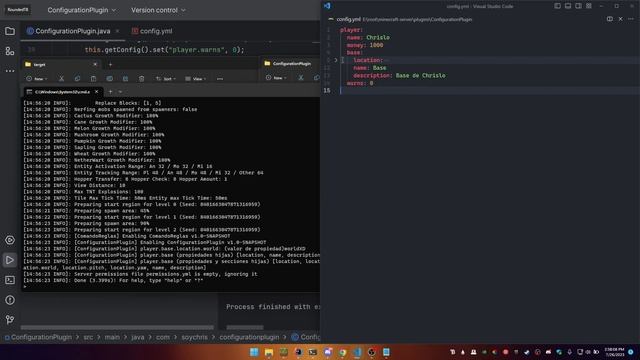Image resolution: width=640 pixels, height=360 pixels.
Task: Open the Structure tool window in IntelliJ
Action: (x=10, y=51)
